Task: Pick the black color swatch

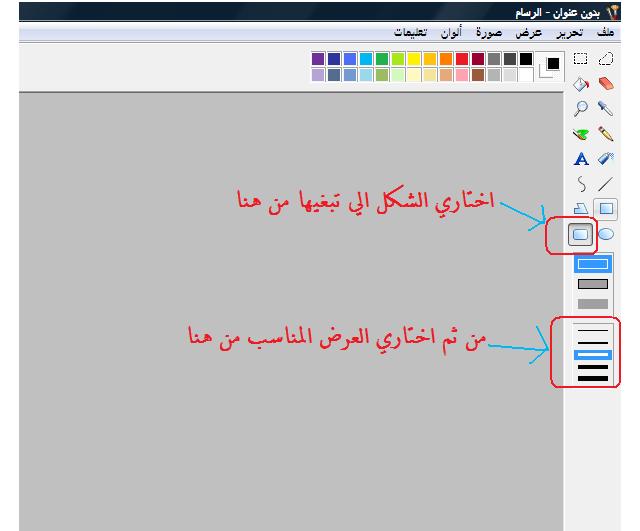Action: point(526,59)
